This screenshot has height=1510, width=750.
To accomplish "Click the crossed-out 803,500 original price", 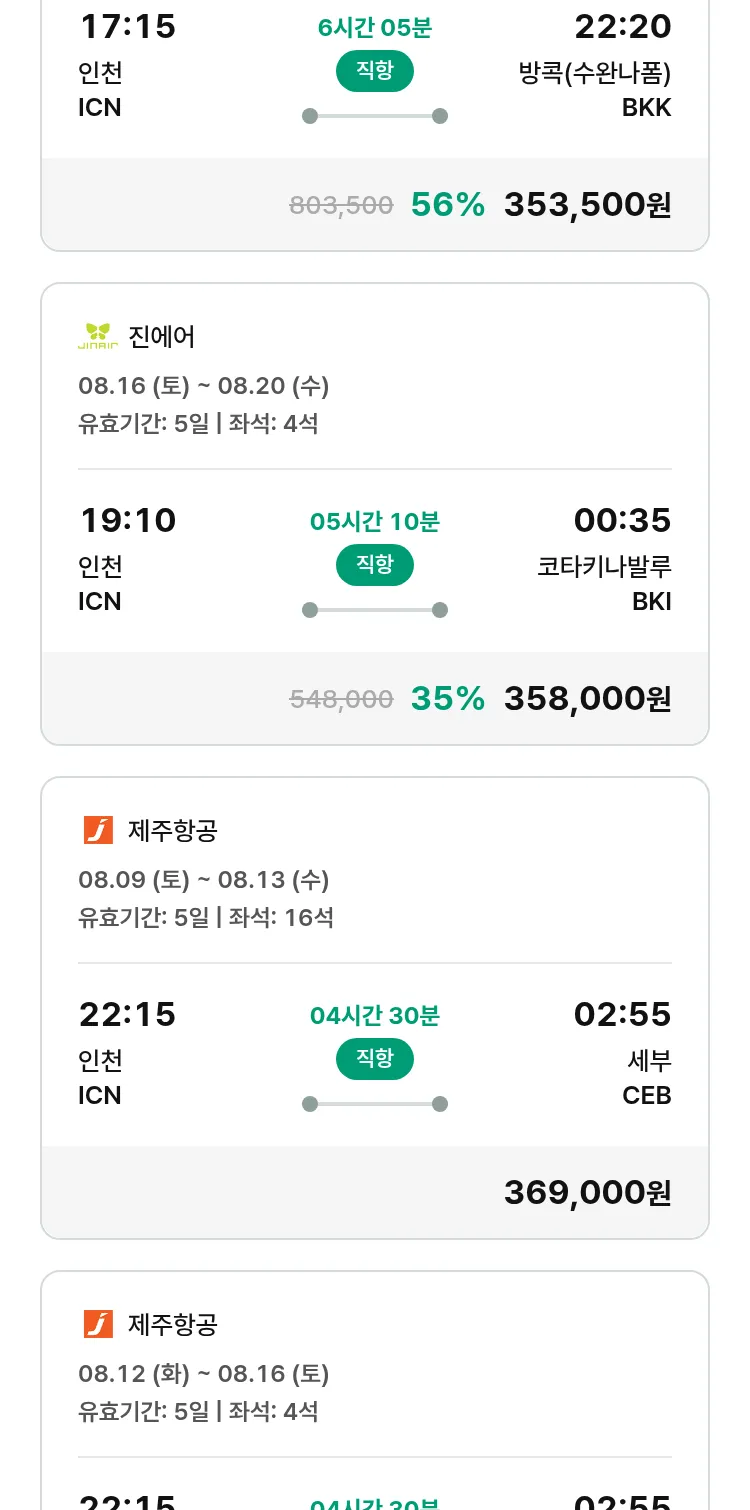I will click(x=341, y=205).
